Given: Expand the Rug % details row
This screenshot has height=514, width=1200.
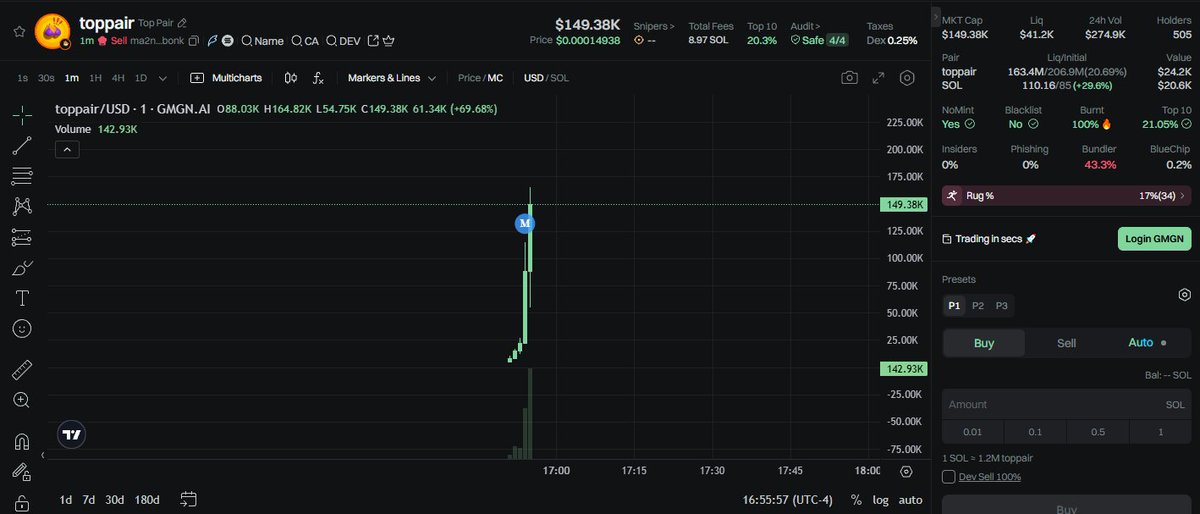Looking at the screenshot, I should click(x=1067, y=195).
